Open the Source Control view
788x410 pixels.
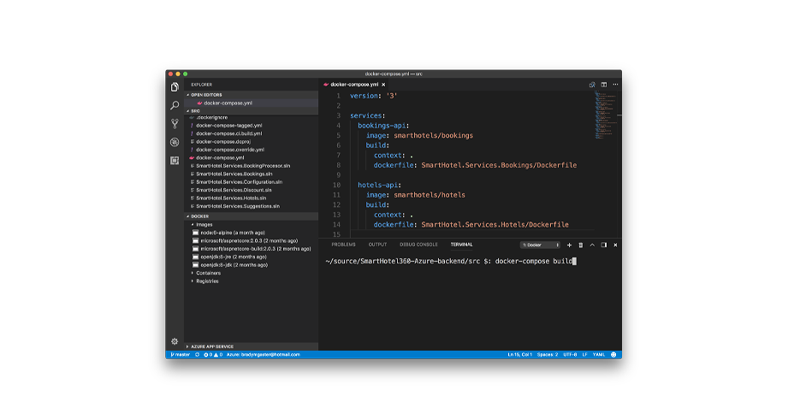[174, 123]
